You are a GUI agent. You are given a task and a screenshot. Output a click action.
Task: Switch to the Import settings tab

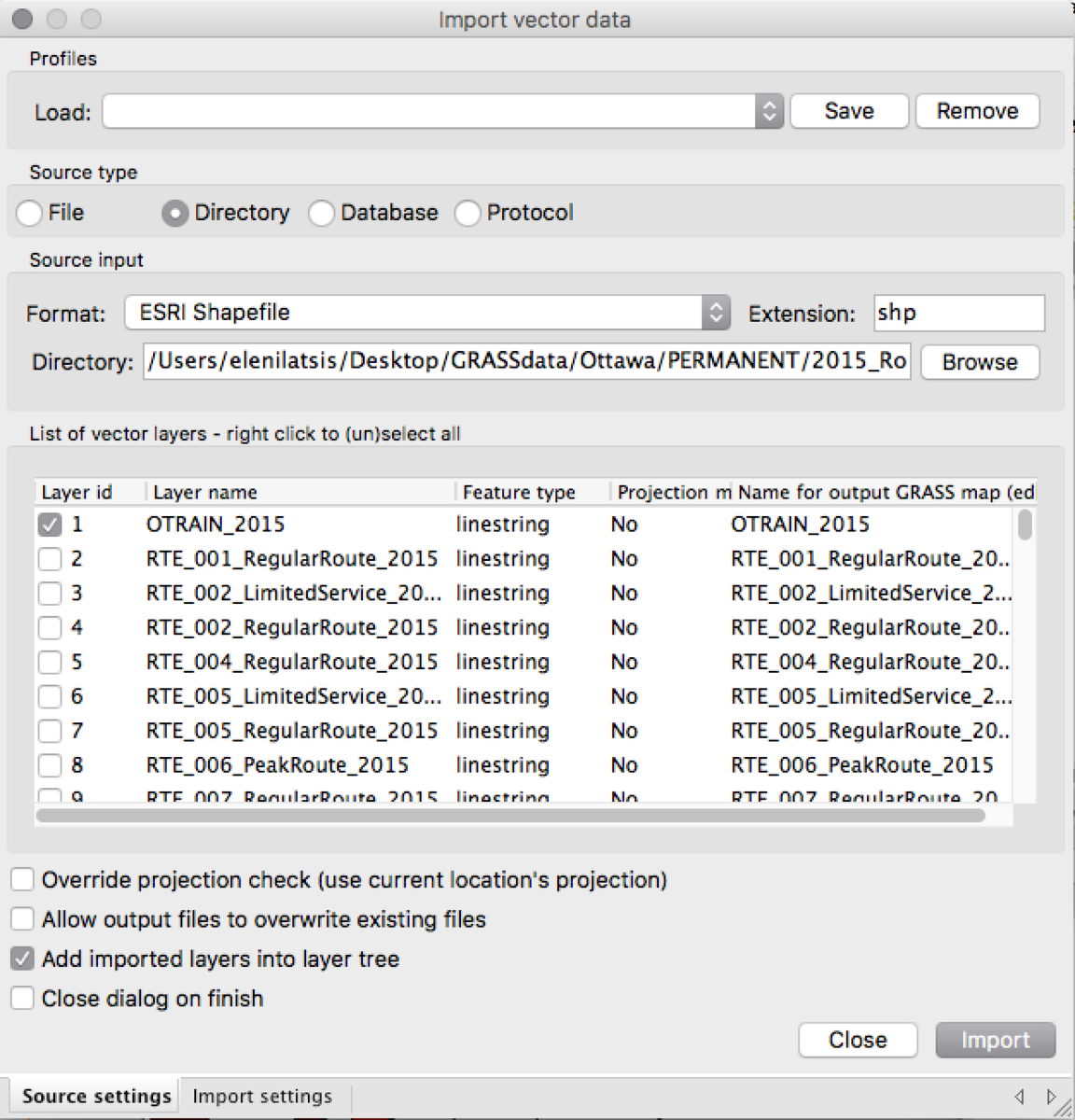(x=262, y=1096)
